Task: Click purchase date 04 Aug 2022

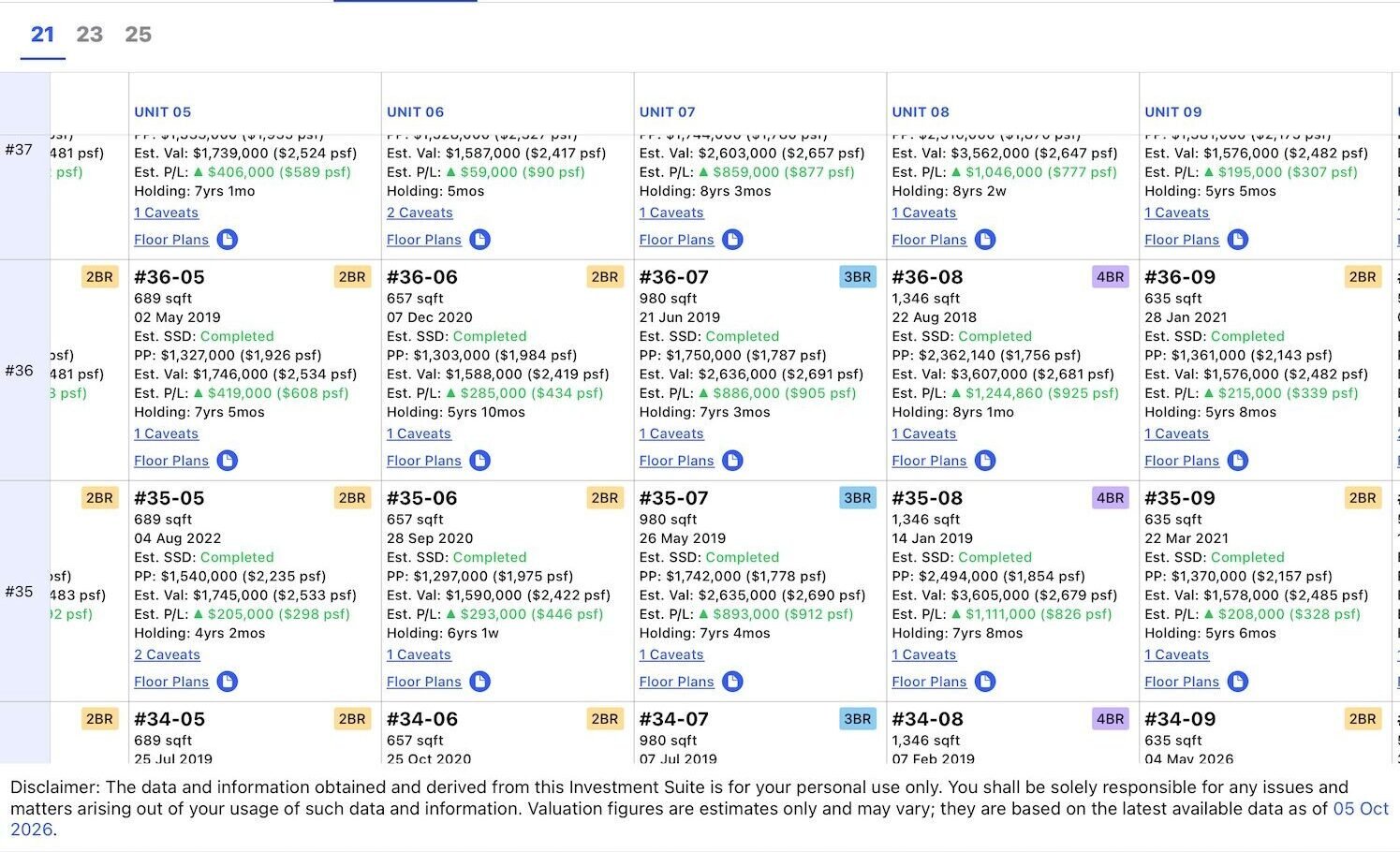Action: [178, 538]
